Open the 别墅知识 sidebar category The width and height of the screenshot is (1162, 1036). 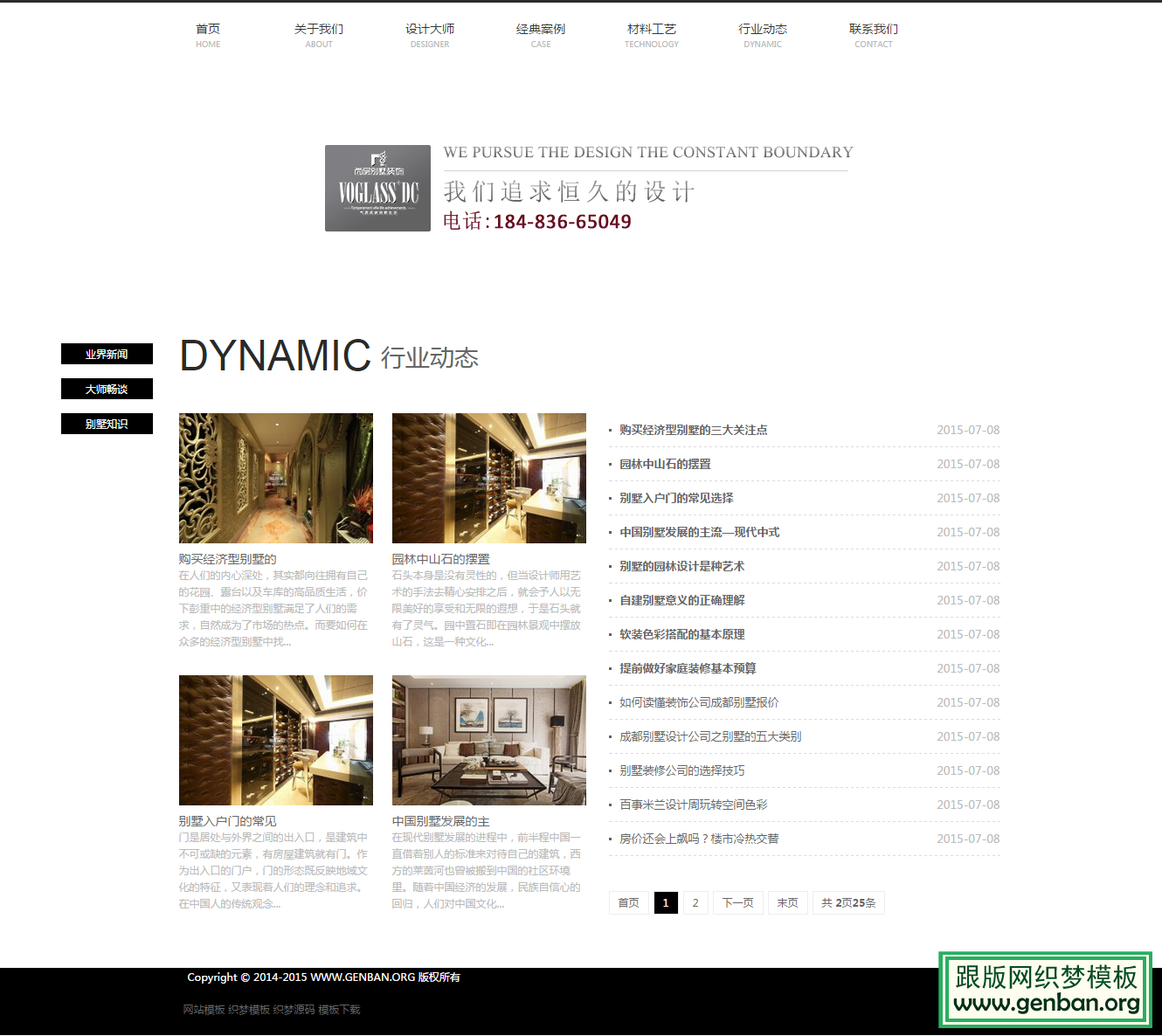(106, 424)
